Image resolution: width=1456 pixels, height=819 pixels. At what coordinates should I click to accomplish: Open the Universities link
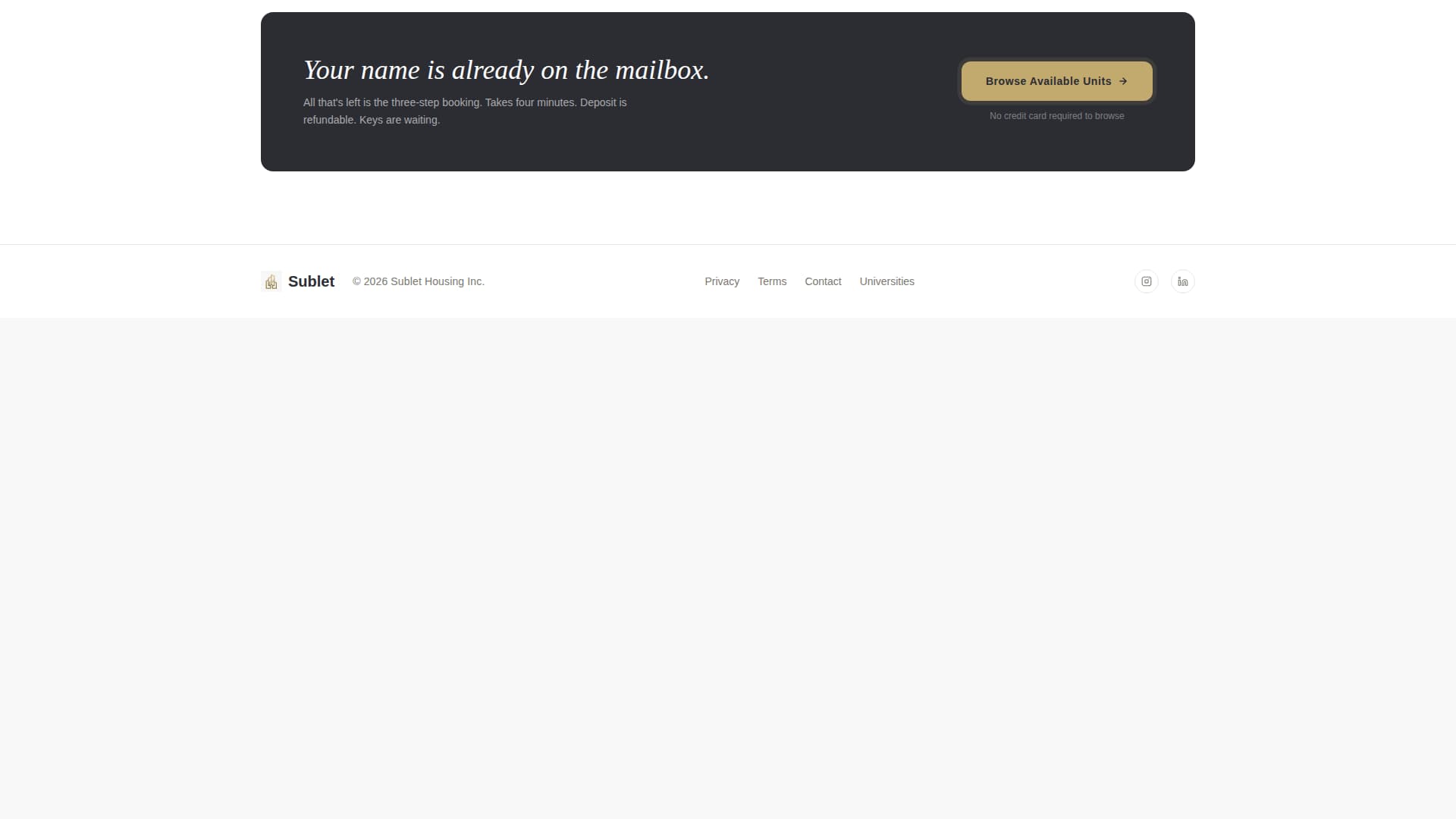tap(886, 281)
